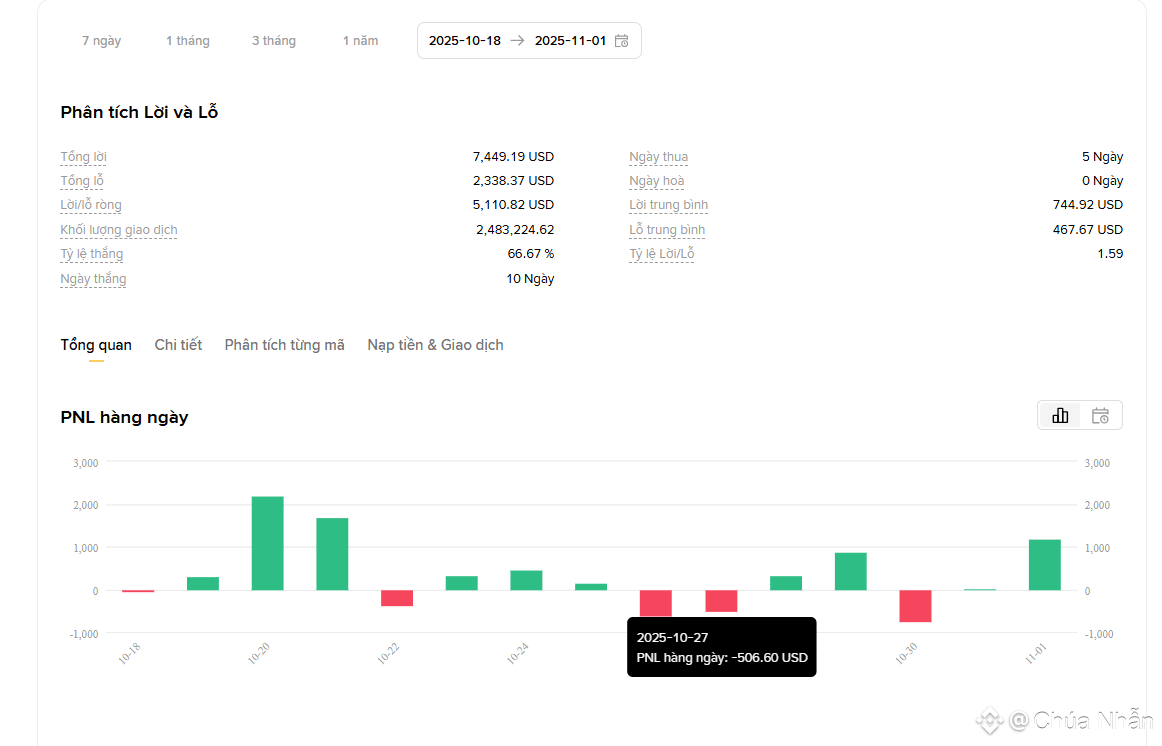Viewport: 1162px width, 746px height.
Task: Open the Nạp tiền & Giao dịch tab
Action: 435,345
